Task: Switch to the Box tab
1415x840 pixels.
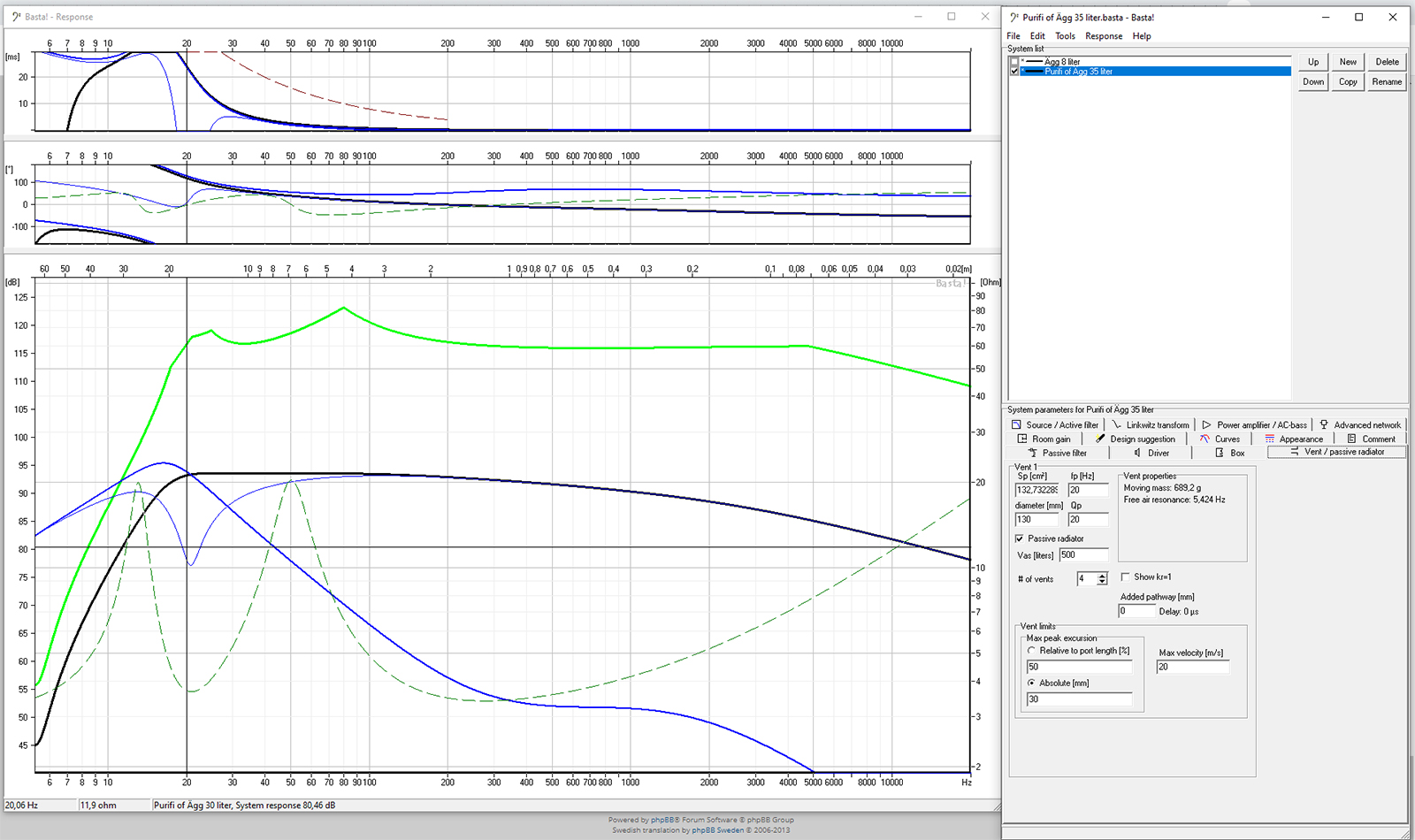Action: [x=1229, y=453]
